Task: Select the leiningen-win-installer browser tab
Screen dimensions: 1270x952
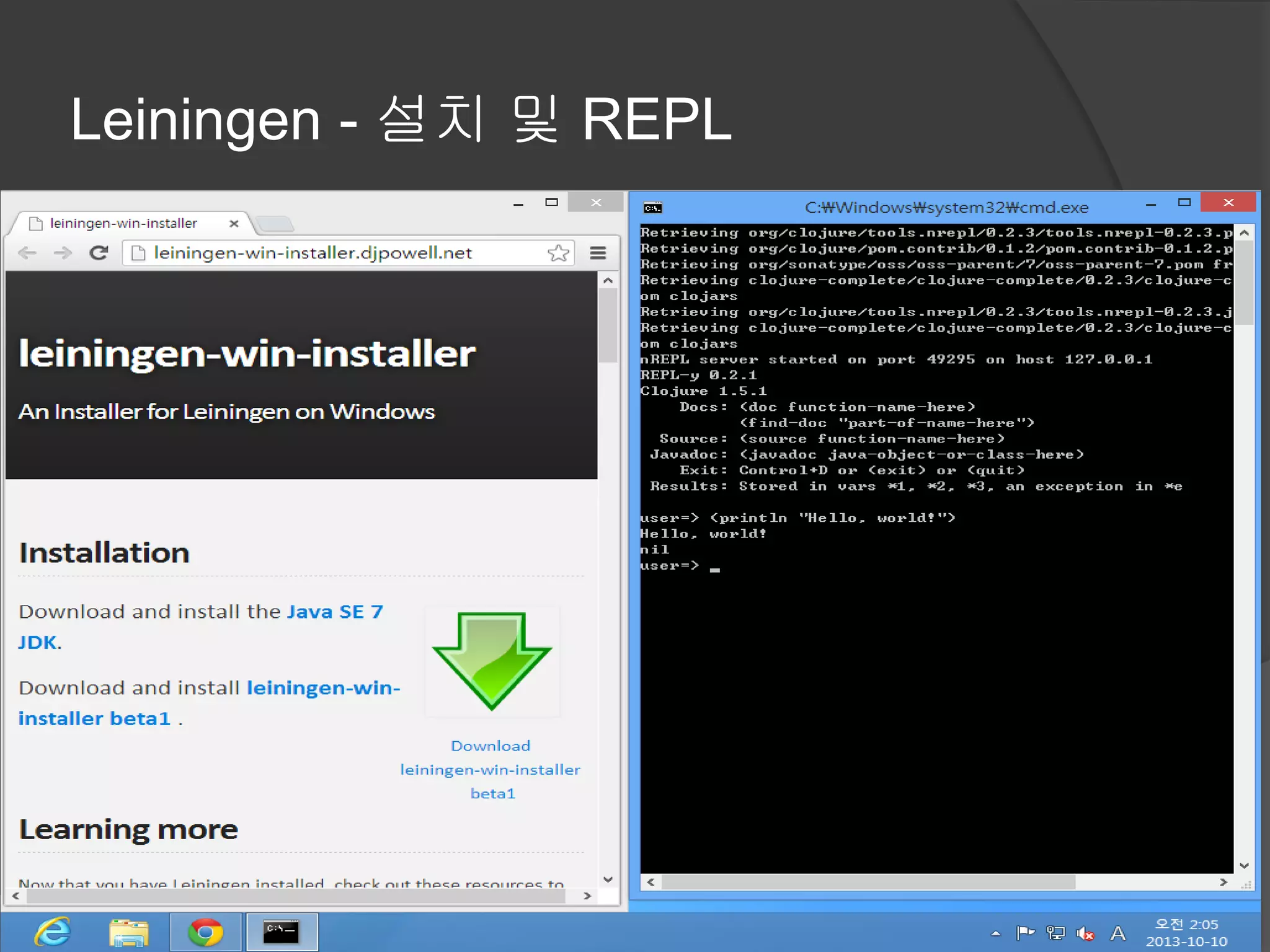Action: coord(127,223)
